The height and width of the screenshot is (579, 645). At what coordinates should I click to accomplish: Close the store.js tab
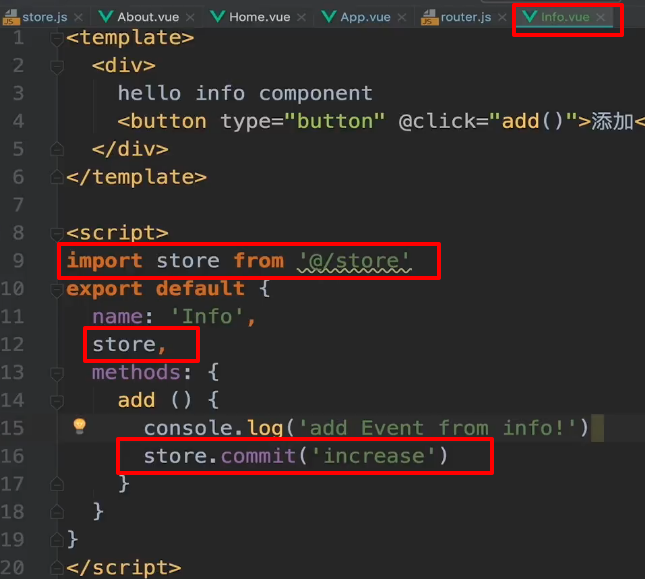point(78,17)
